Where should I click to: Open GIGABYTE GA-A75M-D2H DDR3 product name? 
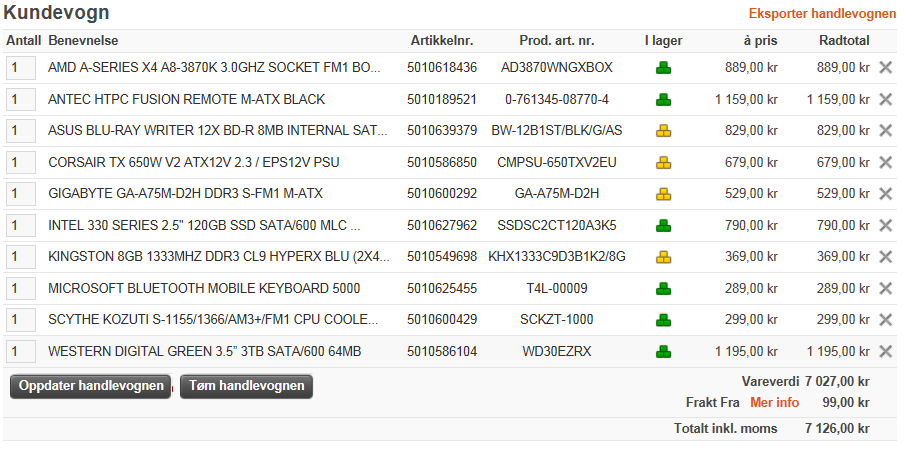point(185,194)
